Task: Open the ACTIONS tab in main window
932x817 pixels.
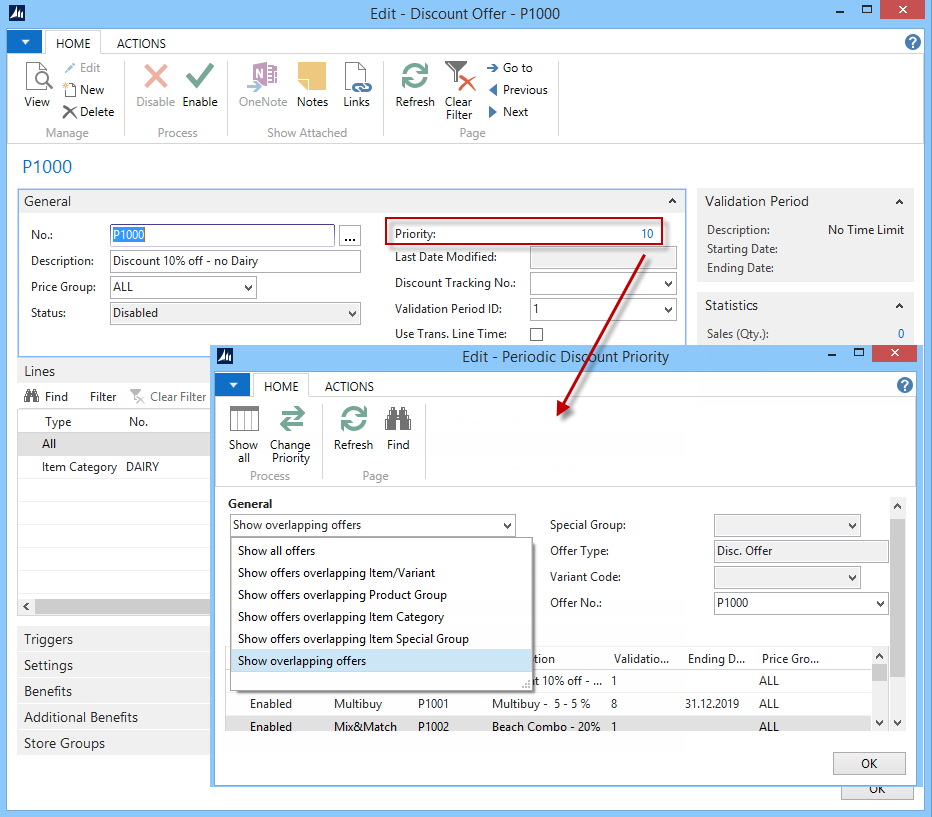Action: pos(141,44)
